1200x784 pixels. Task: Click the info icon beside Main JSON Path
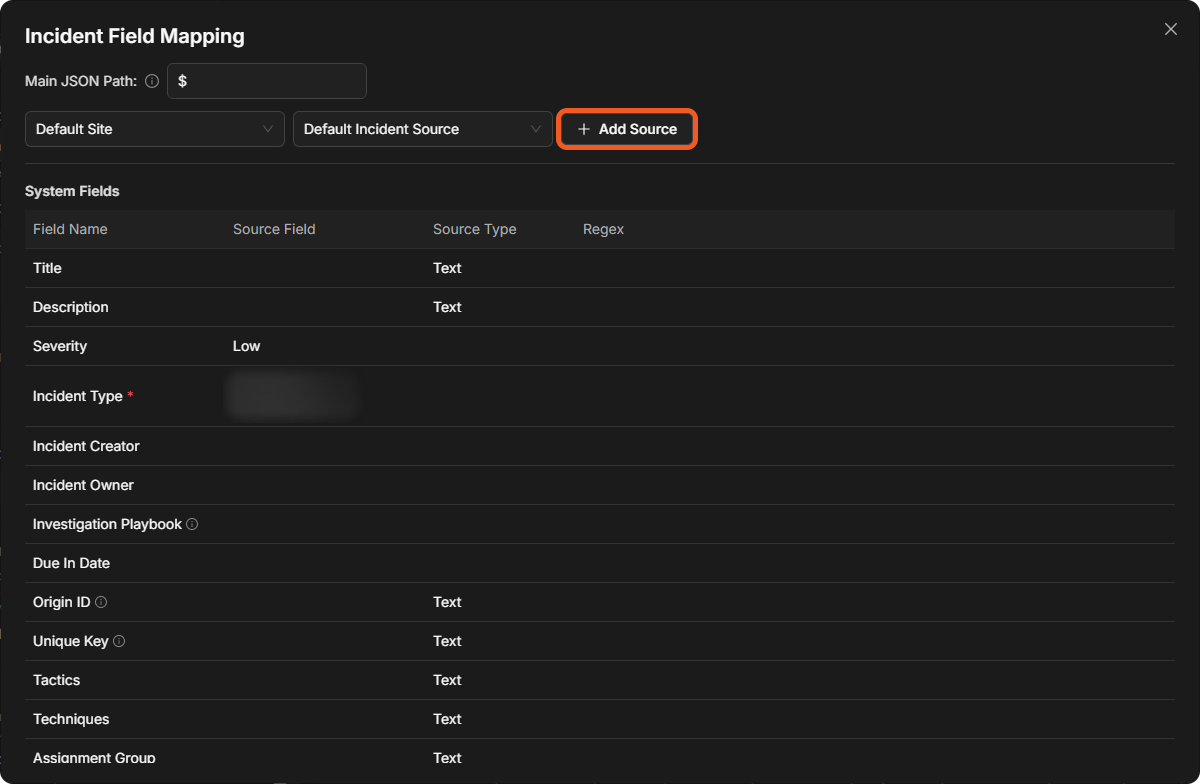click(152, 81)
